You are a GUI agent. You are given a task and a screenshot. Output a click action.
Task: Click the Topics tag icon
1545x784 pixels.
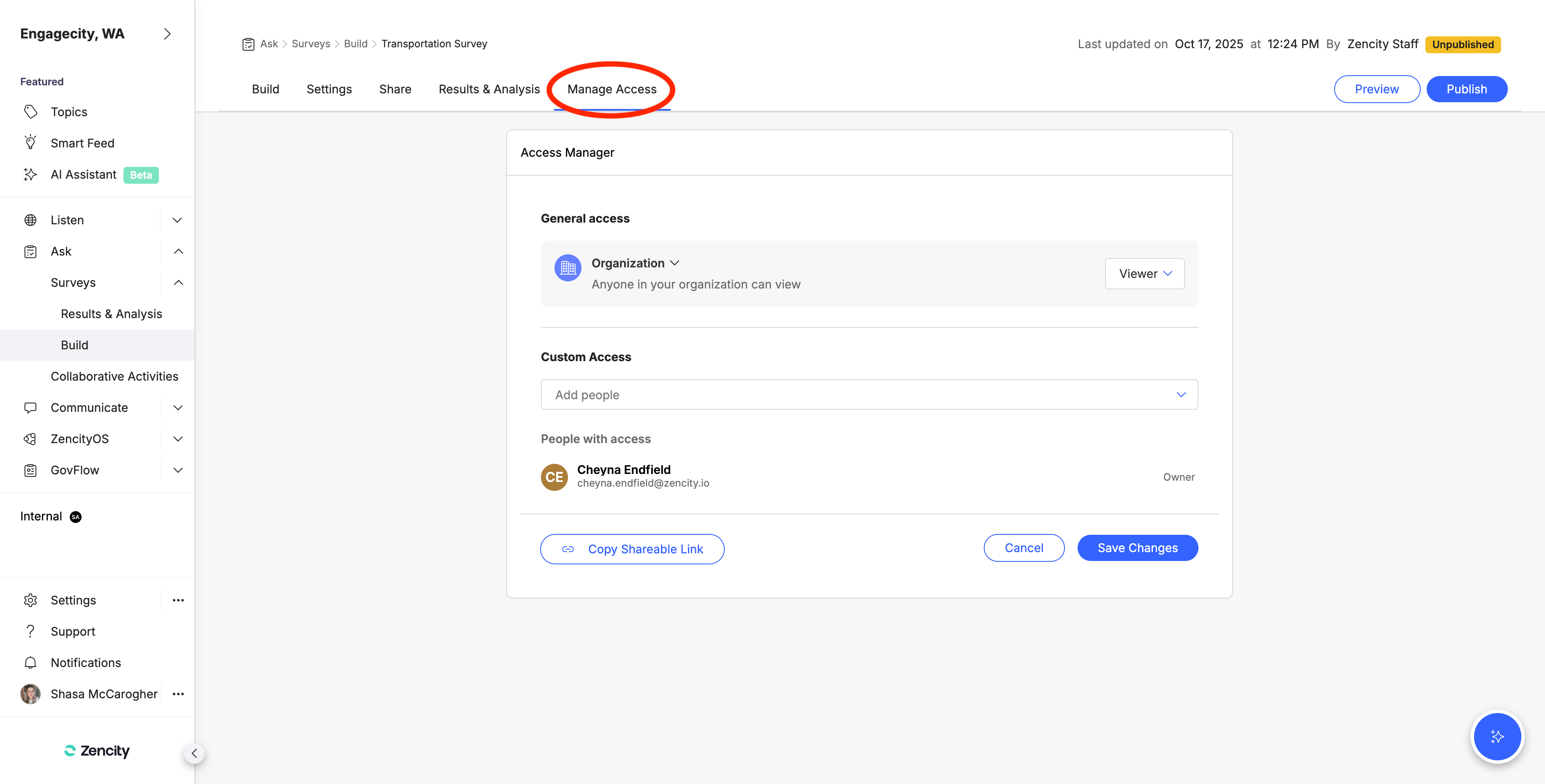30,112
